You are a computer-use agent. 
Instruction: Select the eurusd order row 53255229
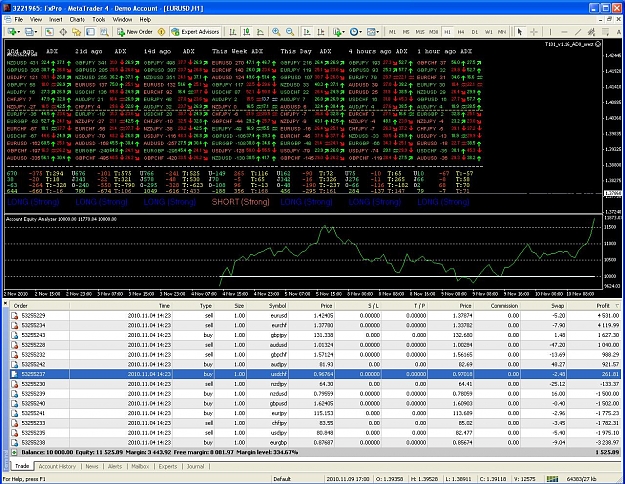pyautogui.click(x=315, y=315)
